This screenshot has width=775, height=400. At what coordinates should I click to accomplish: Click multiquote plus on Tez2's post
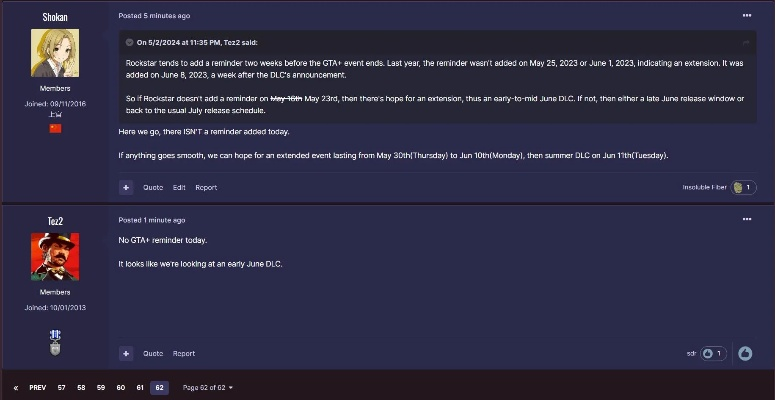pos(126,353)
